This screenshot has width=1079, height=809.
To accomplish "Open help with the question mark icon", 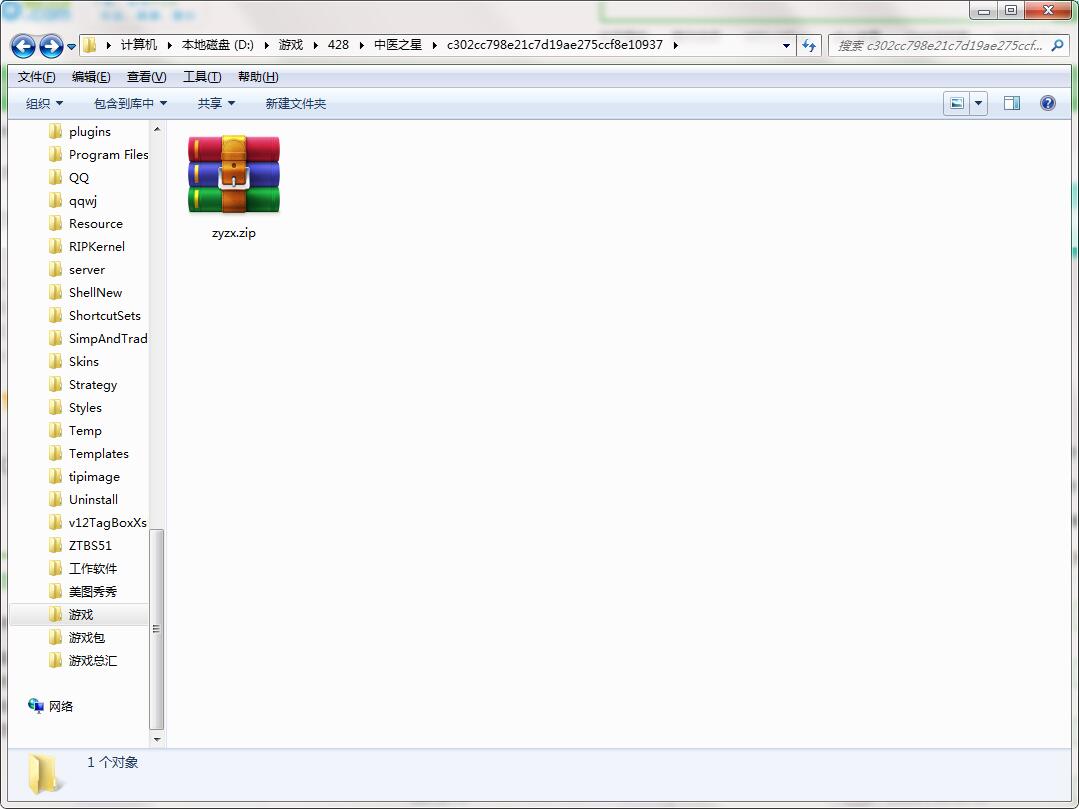I will [1047, 103].
